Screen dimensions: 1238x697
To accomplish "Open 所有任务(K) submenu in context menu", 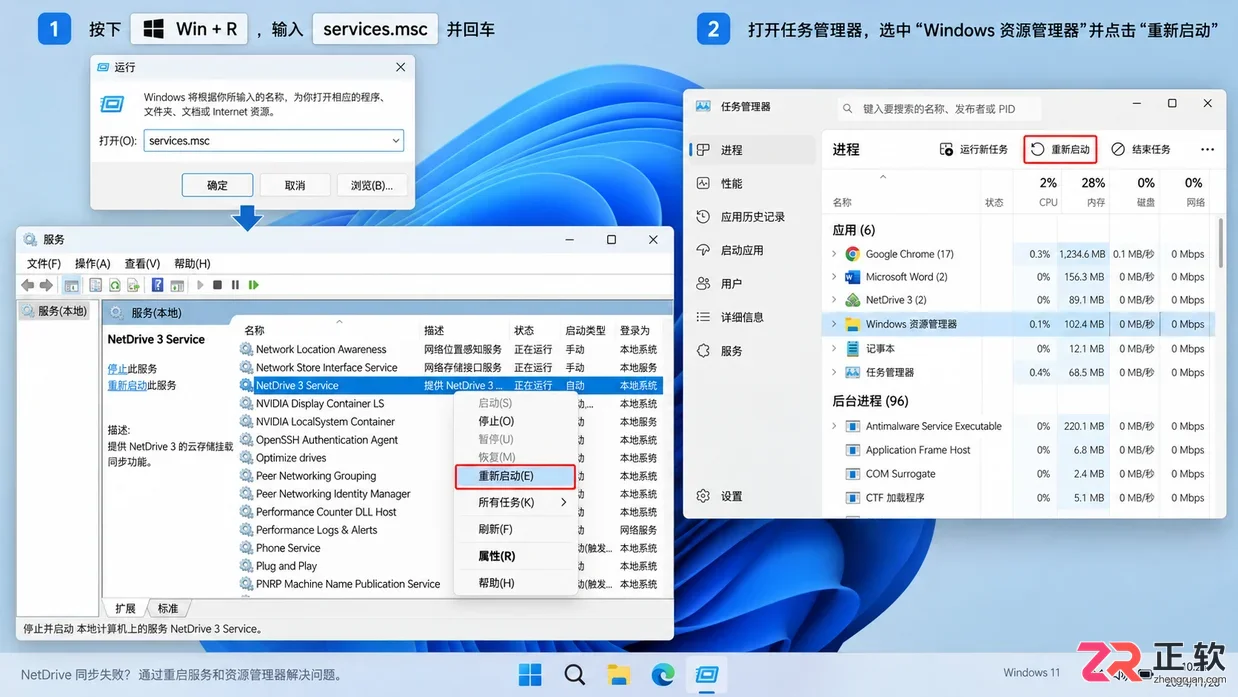I will pyautogui.click(x=515, y=502).
